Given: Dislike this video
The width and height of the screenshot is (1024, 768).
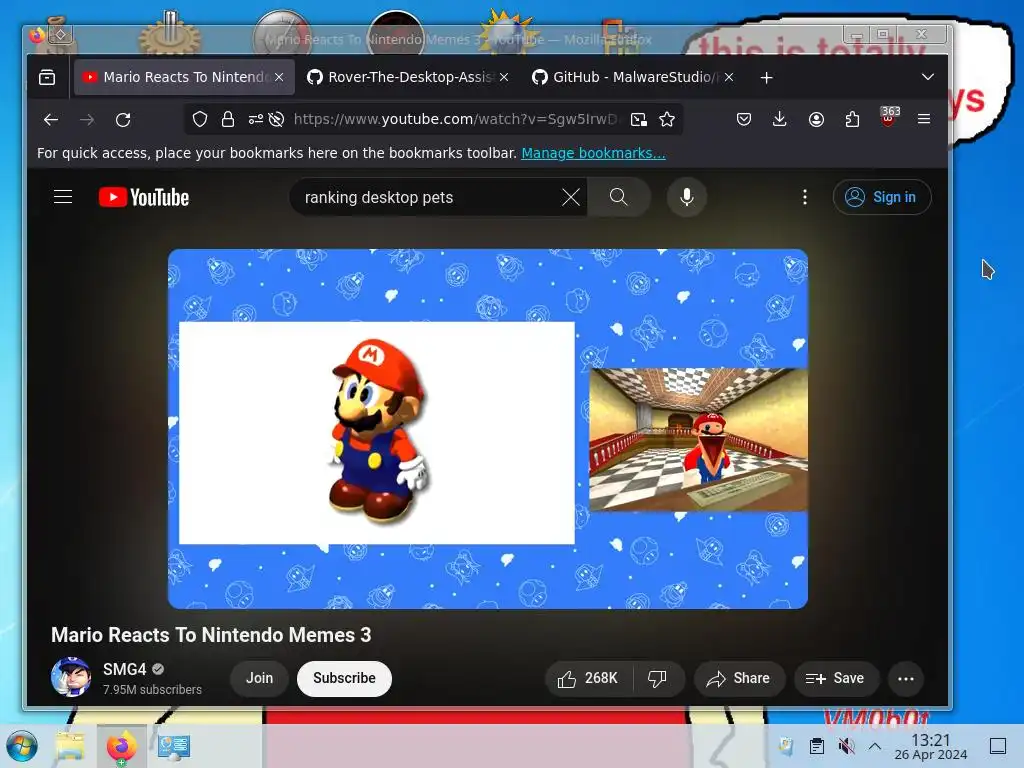Looking at the screenshot, I should [658, 679].
